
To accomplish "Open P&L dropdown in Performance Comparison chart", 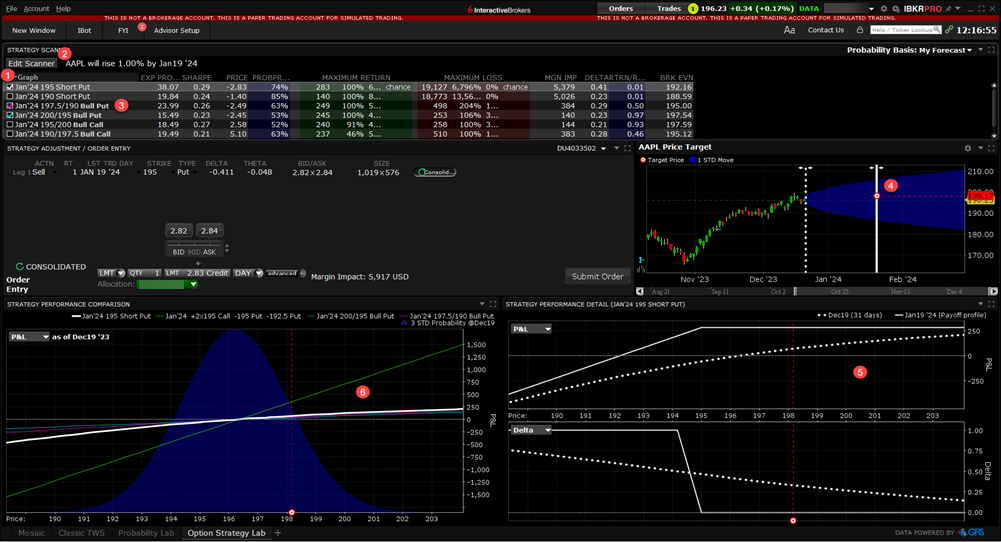I will 29,336.
